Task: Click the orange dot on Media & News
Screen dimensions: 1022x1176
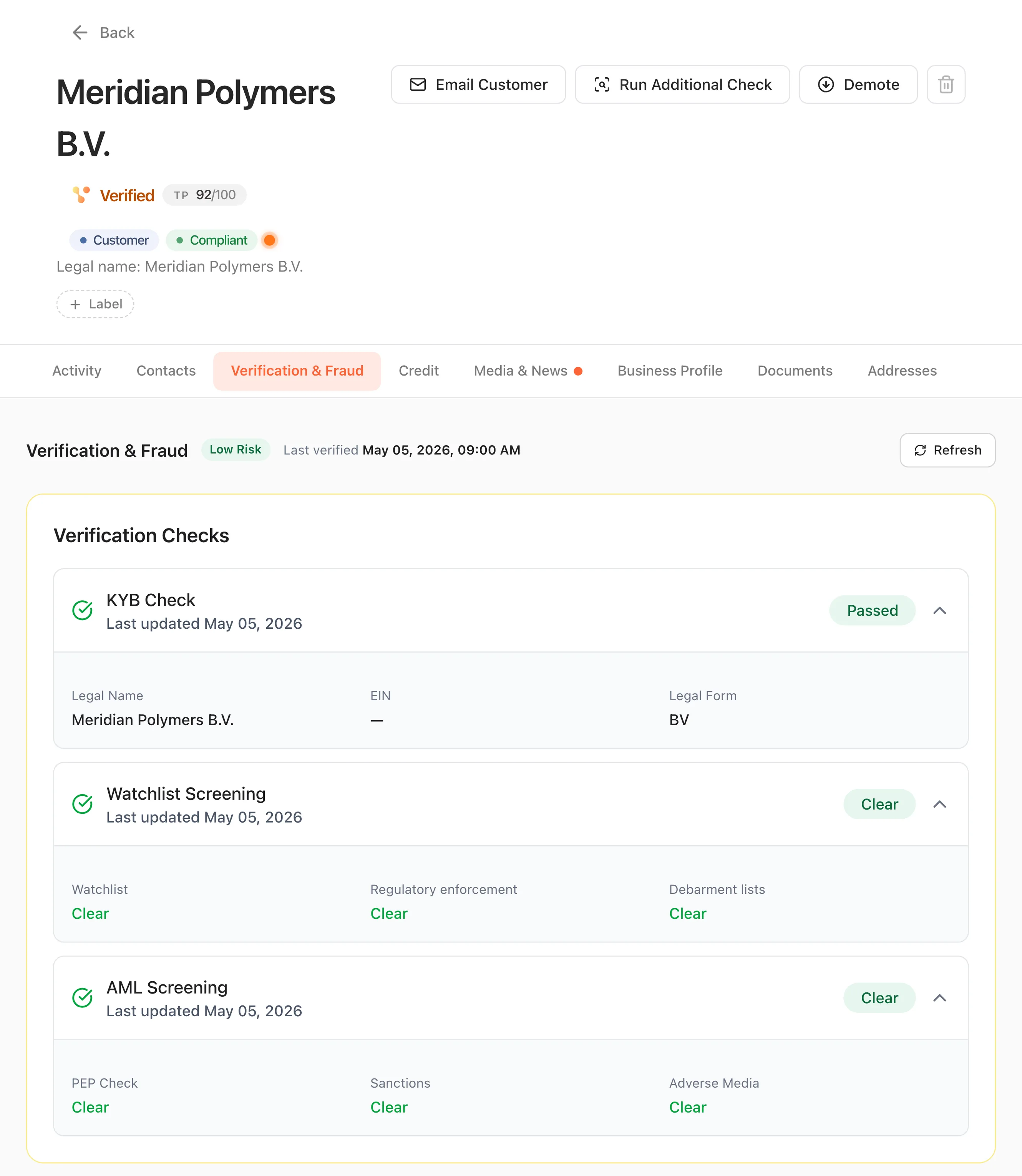Action: coord(578,371)
